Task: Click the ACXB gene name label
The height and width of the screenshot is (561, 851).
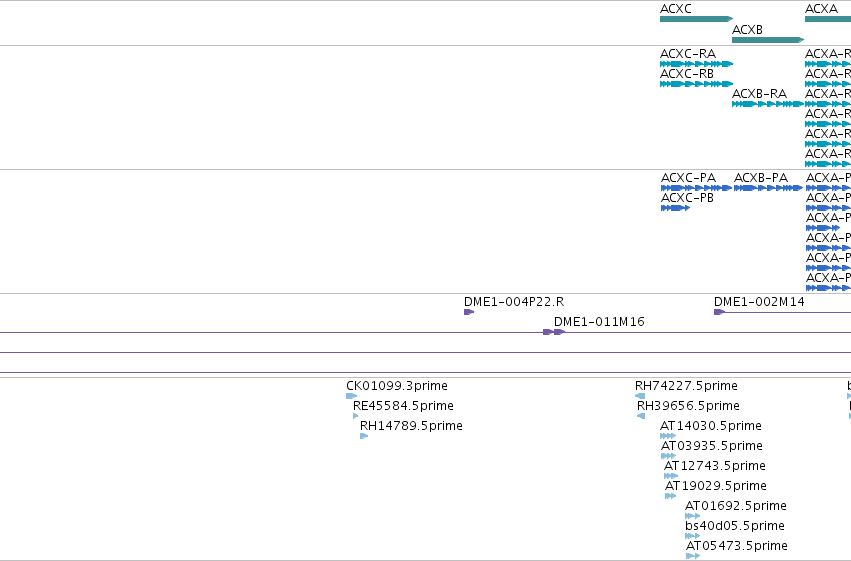Action: tap(747, 30)
